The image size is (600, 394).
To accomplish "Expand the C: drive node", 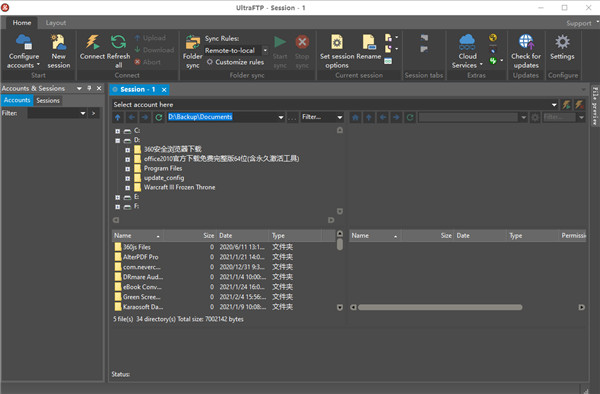I will coord(117,131).
